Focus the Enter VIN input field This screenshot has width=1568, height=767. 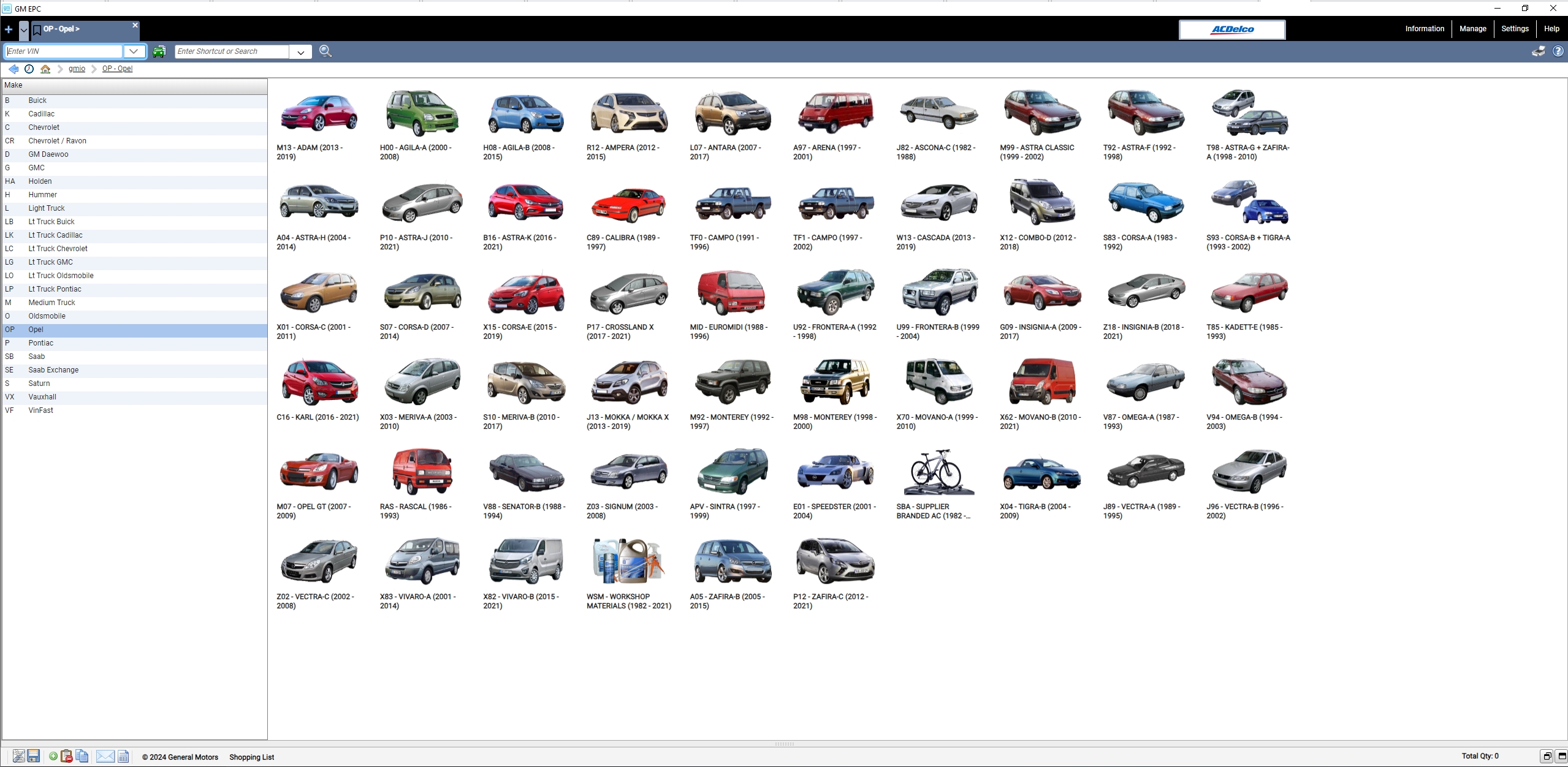[64, 51]
